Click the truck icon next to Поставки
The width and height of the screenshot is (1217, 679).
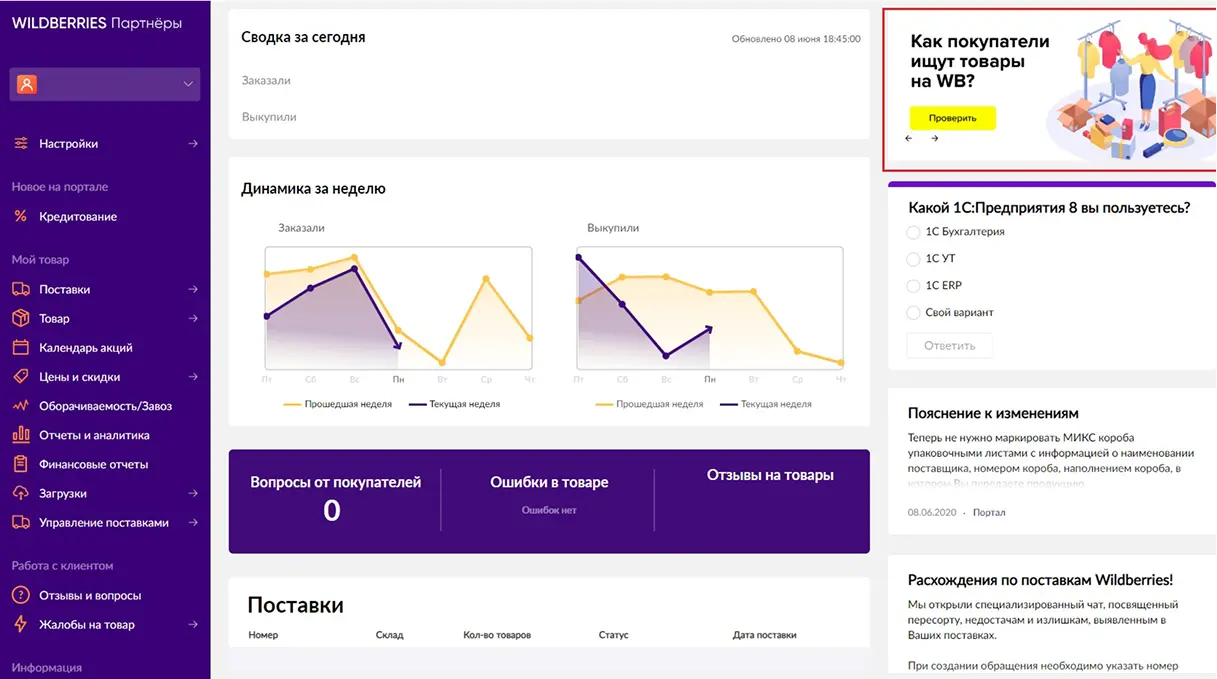click(21, 290)
